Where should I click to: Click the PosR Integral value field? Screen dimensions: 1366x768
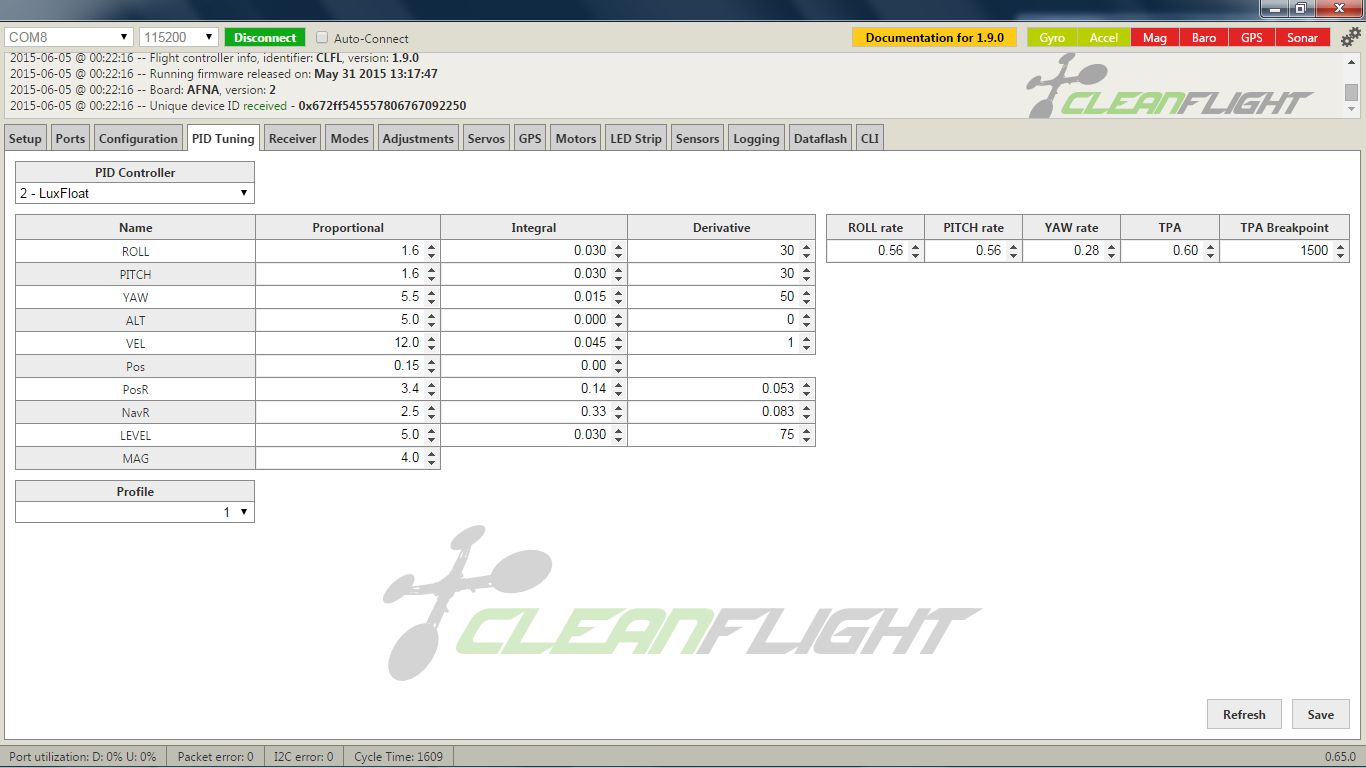[x=534, y=389]
